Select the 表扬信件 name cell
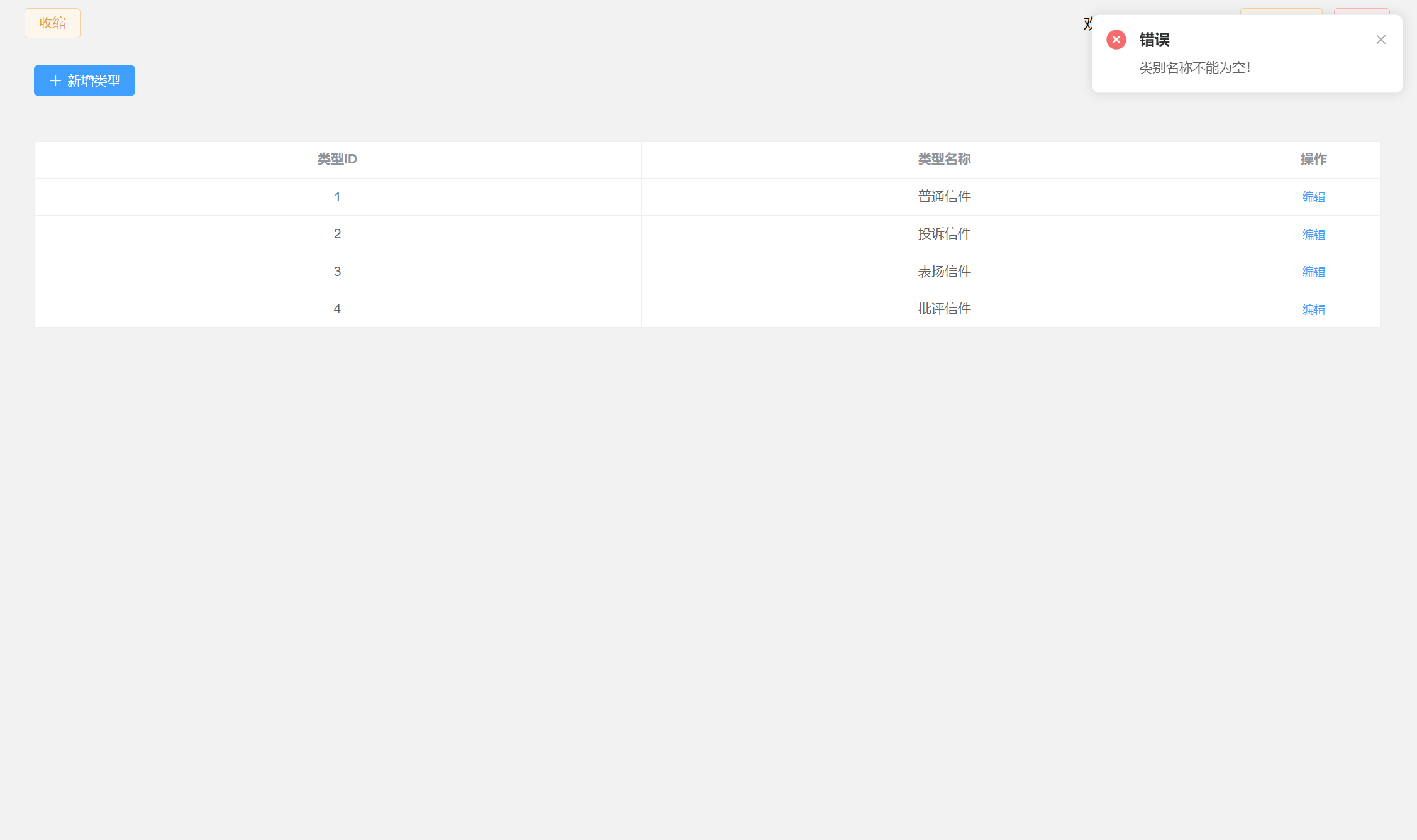Screen dimensions: 1417x840 point(944,272)
